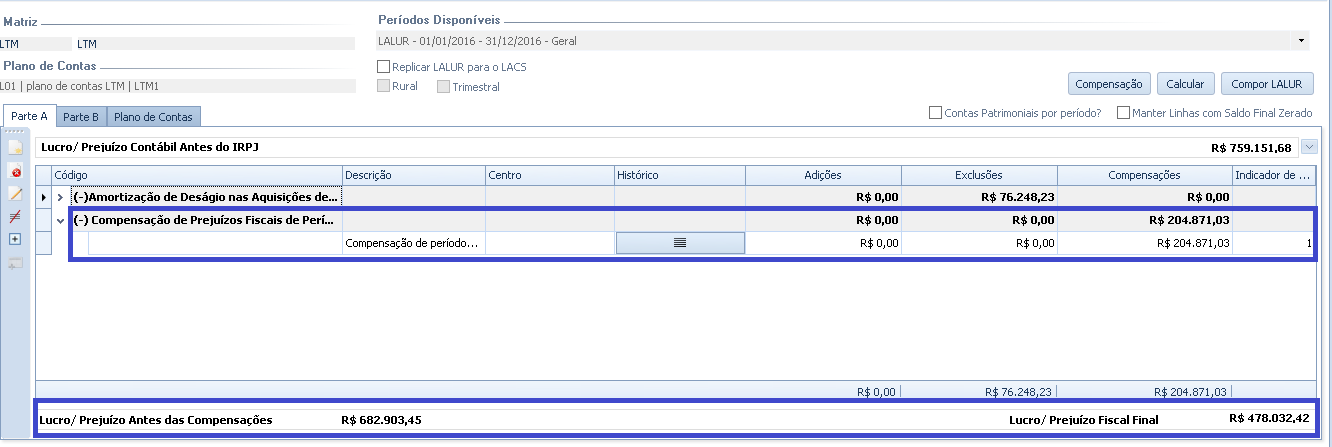
Task: Open dropdown arrow beside R$ 759.151,68
Action: (1310, 147)
